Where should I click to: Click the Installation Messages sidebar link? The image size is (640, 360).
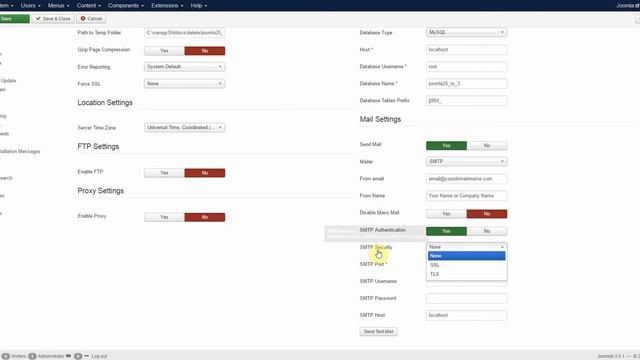tap(20, 151)
